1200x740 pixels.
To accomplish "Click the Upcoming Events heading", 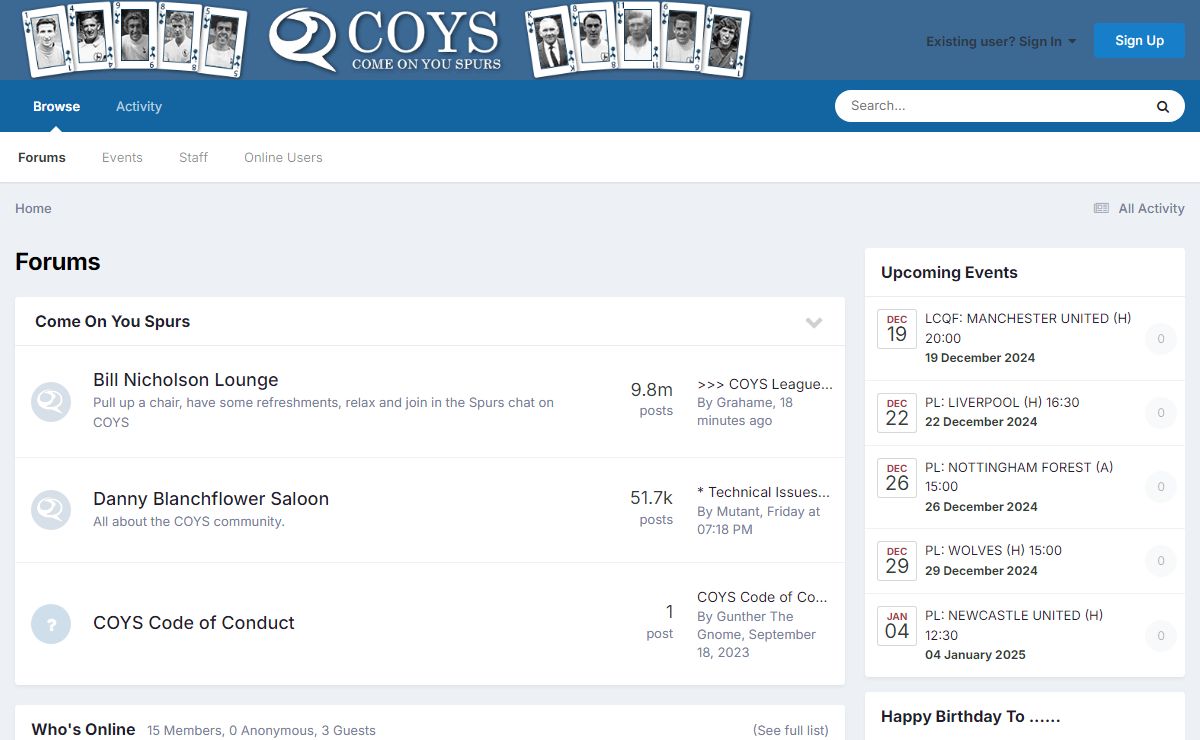I will (949, 272).
